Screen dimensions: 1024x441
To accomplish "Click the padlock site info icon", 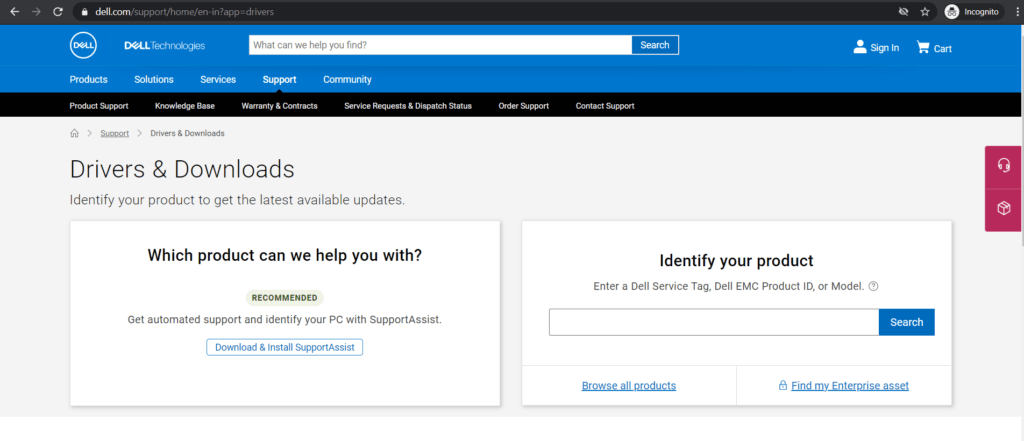I will pyautogui.click(x=84, y=12).
